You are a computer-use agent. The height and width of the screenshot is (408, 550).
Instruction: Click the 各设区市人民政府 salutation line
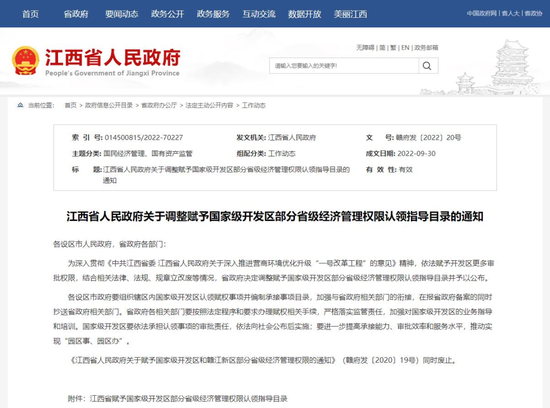coord(109,244)
